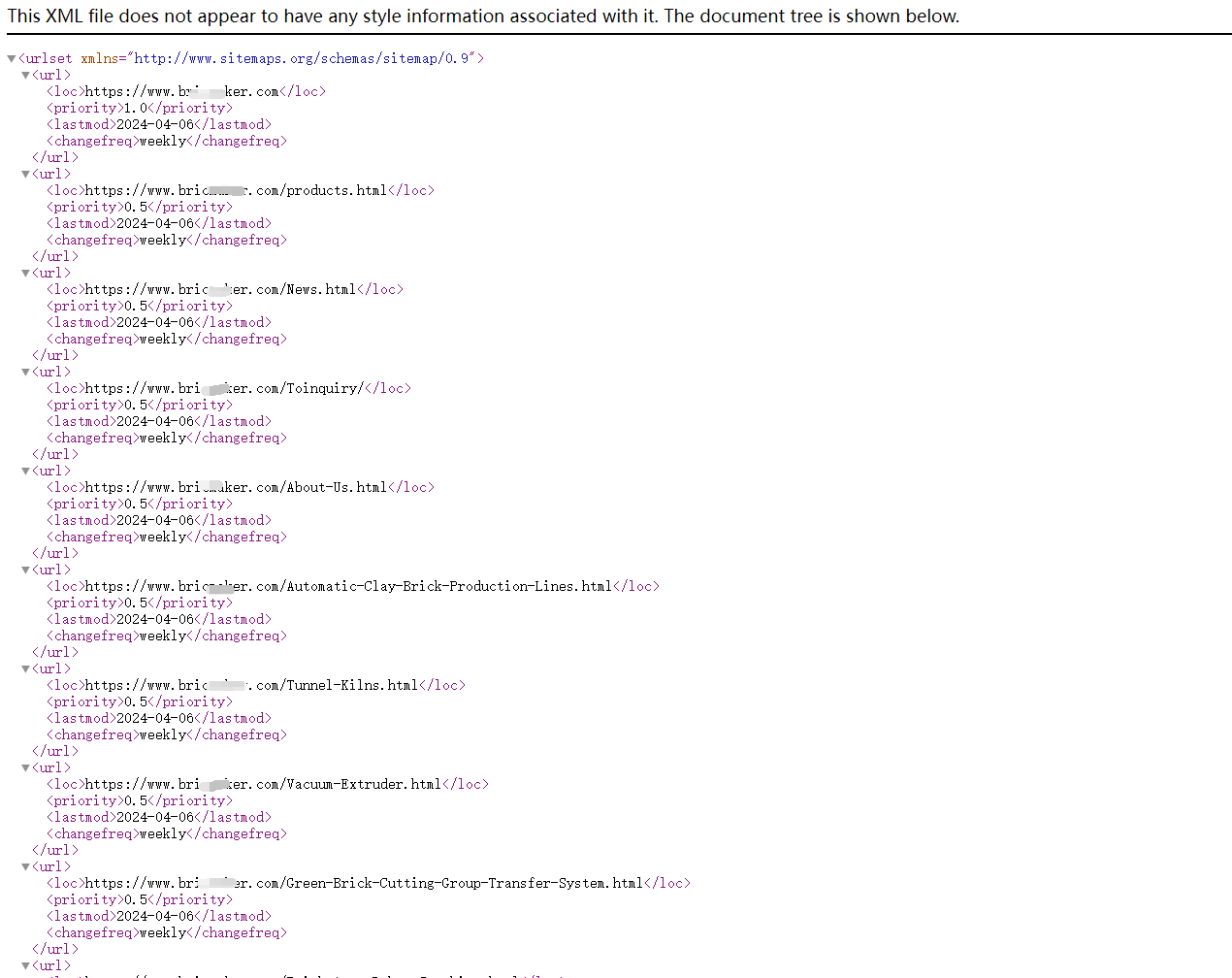Click the 'no style information' notice text
This screenshot has height=978, width=1232.
[x=483, y=16]
